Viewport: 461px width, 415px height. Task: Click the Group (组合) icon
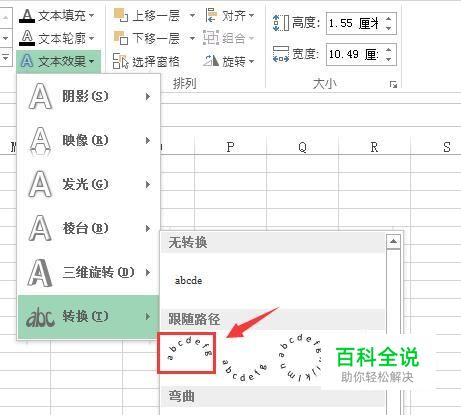pos(211,38)
